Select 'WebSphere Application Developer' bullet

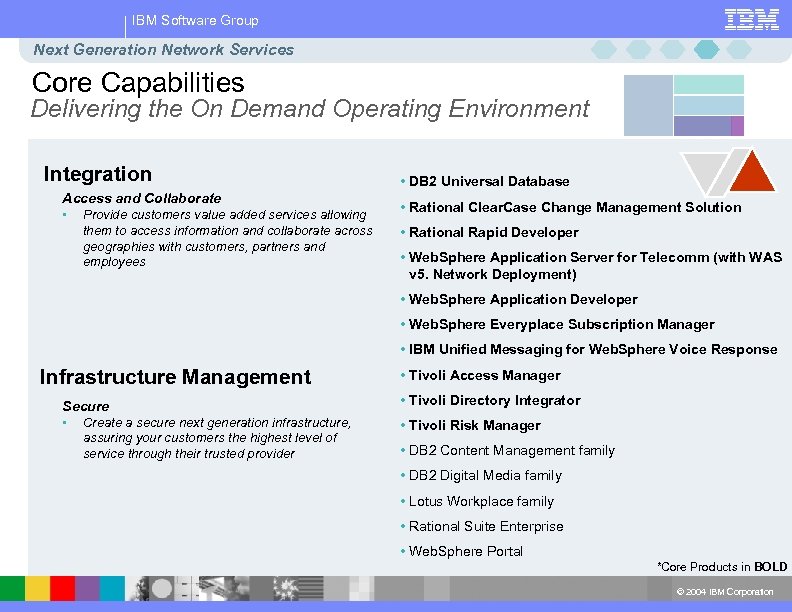523,299
